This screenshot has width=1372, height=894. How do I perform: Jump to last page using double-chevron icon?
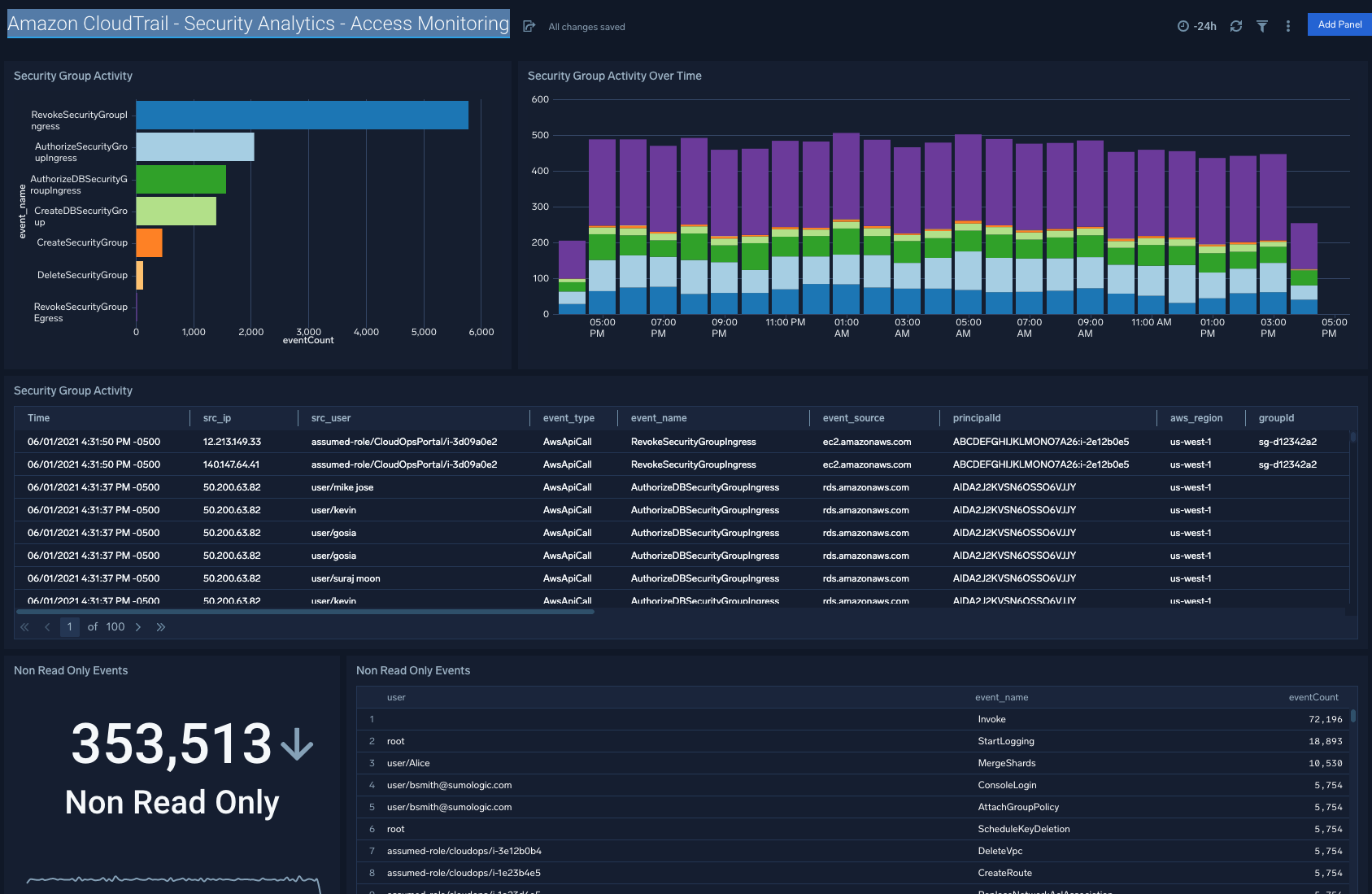click(x=161, y=626)
